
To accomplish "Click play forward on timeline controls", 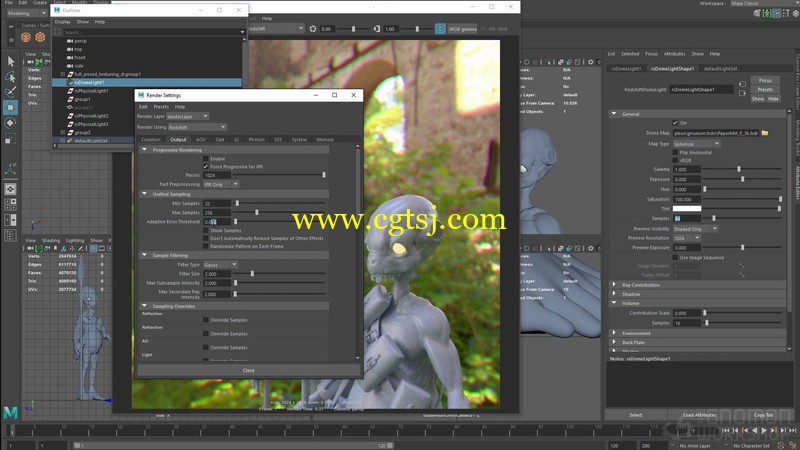I will tap(764, 431).
